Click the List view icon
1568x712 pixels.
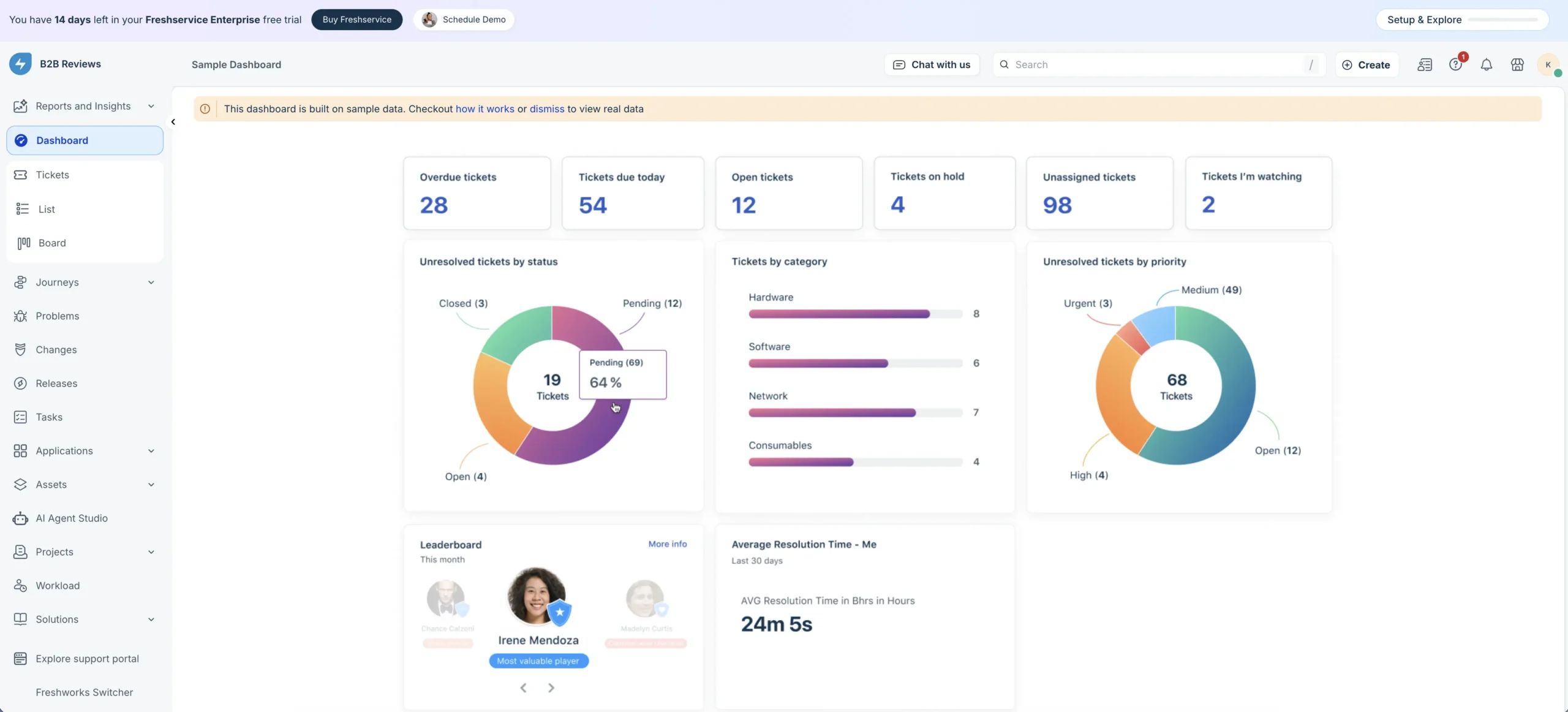click(x=23, y=209)
